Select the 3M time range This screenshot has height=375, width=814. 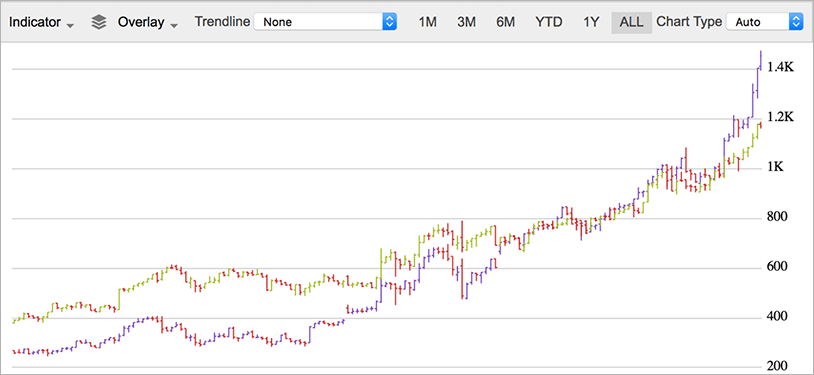pos(466,22)
